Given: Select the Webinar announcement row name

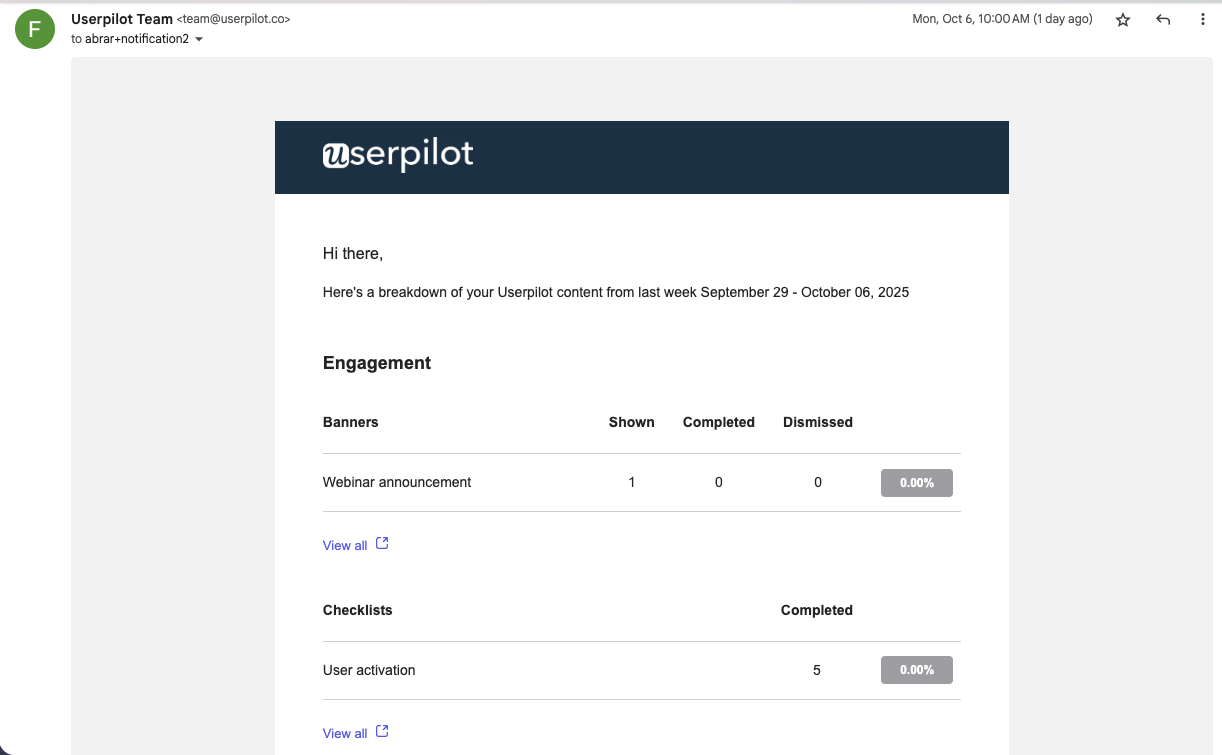Looking at the screenshot, I should [x=397, y=482].
